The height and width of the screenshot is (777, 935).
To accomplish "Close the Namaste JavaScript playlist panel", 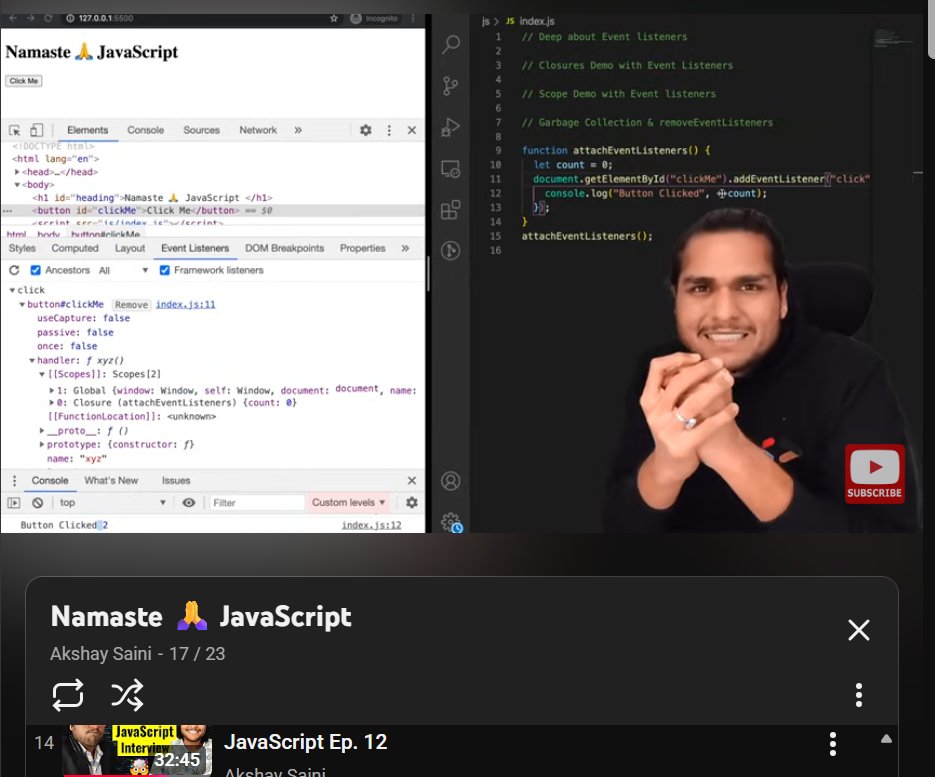I will [859, 630].
